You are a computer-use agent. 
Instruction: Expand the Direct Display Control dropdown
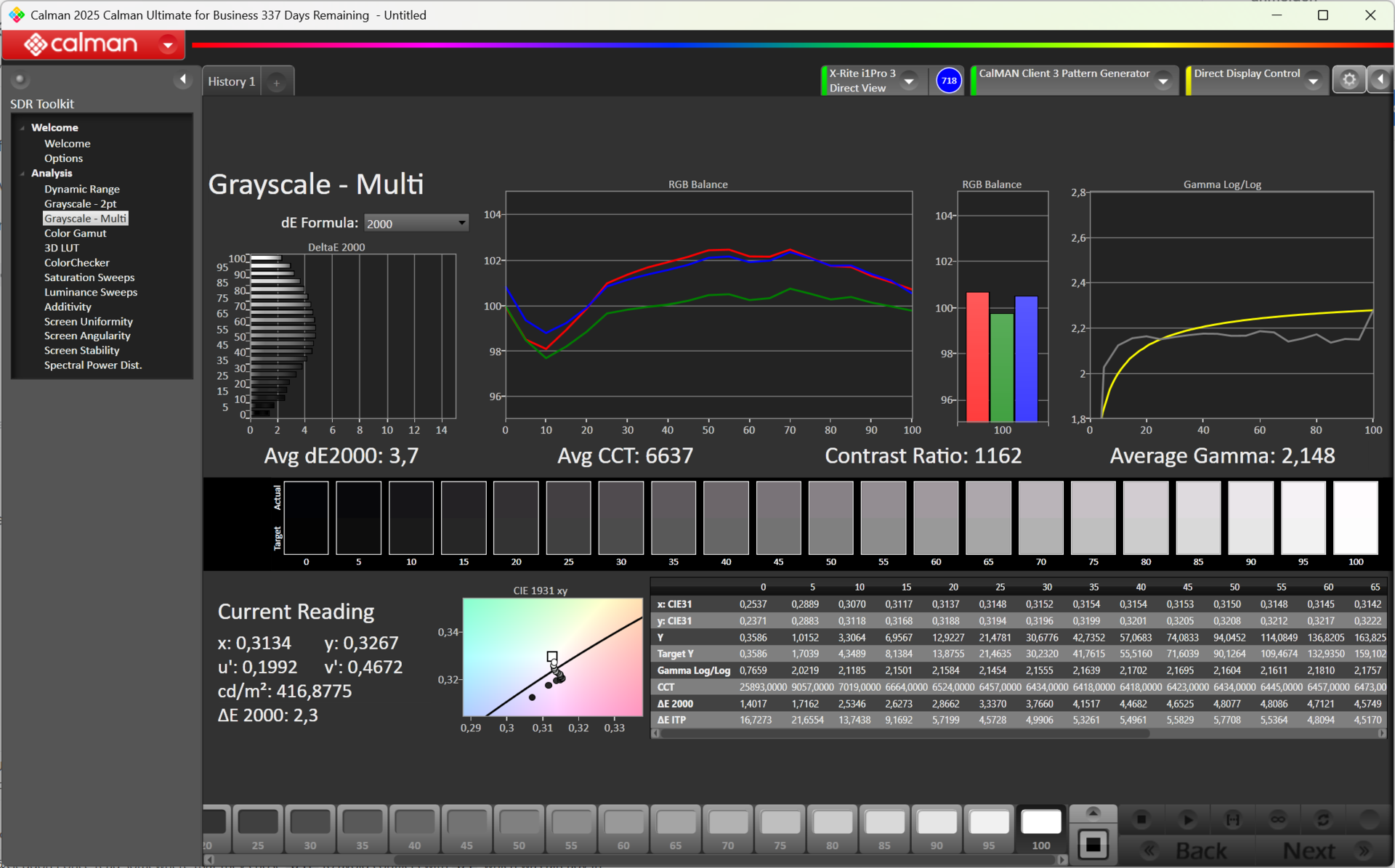pyautogui.click(x=1313, y=81)
